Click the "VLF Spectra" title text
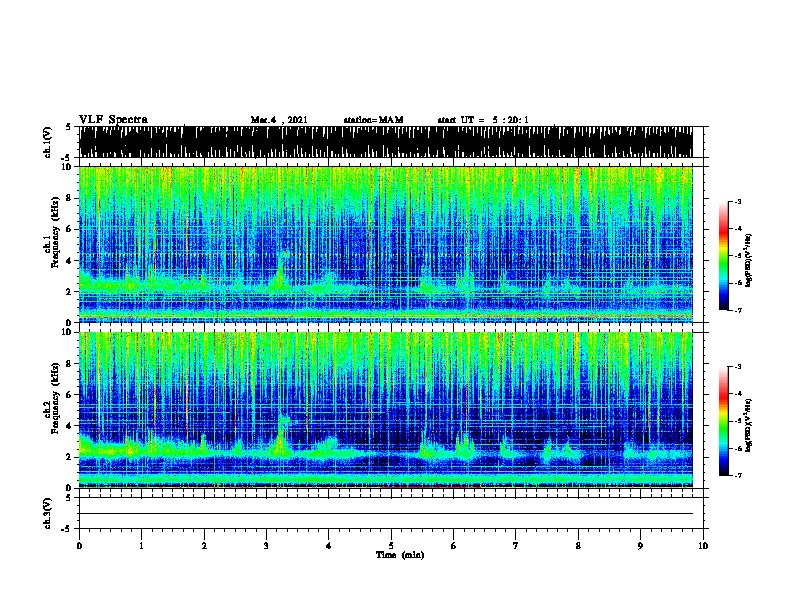Screen dimensions: 792x612 pyautogui.click(x=113, y=120)
